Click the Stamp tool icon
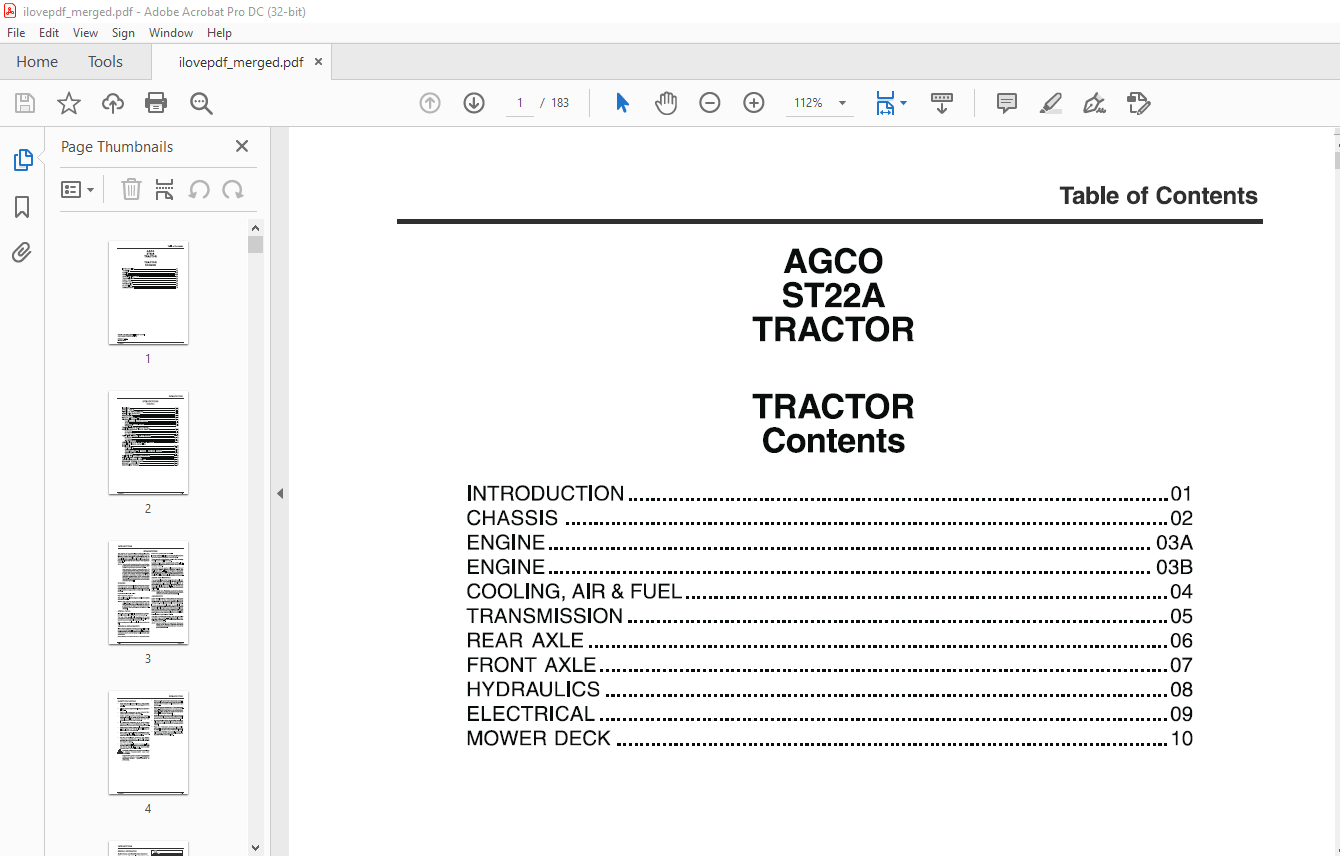This screenshot has width=1340, height=856. (x=1138, y=103)
